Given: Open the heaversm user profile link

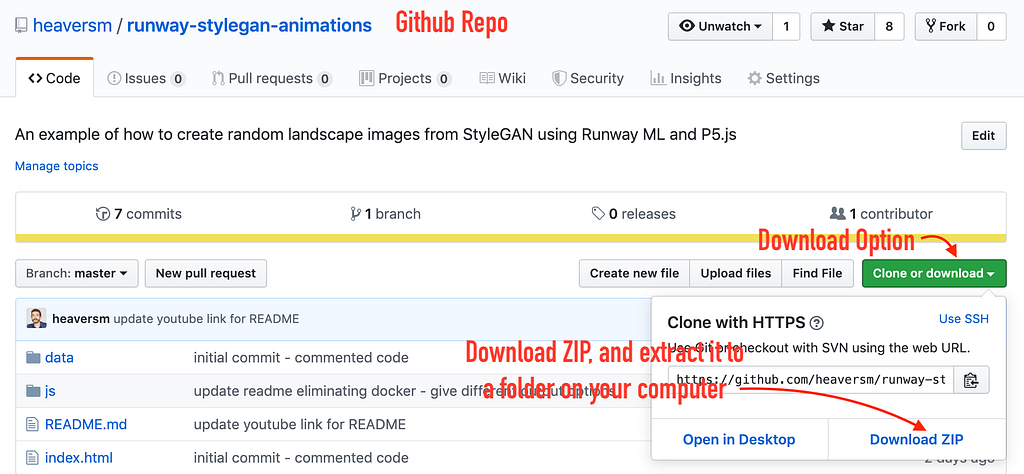Looking at the screenshot, I should (72, 26).
